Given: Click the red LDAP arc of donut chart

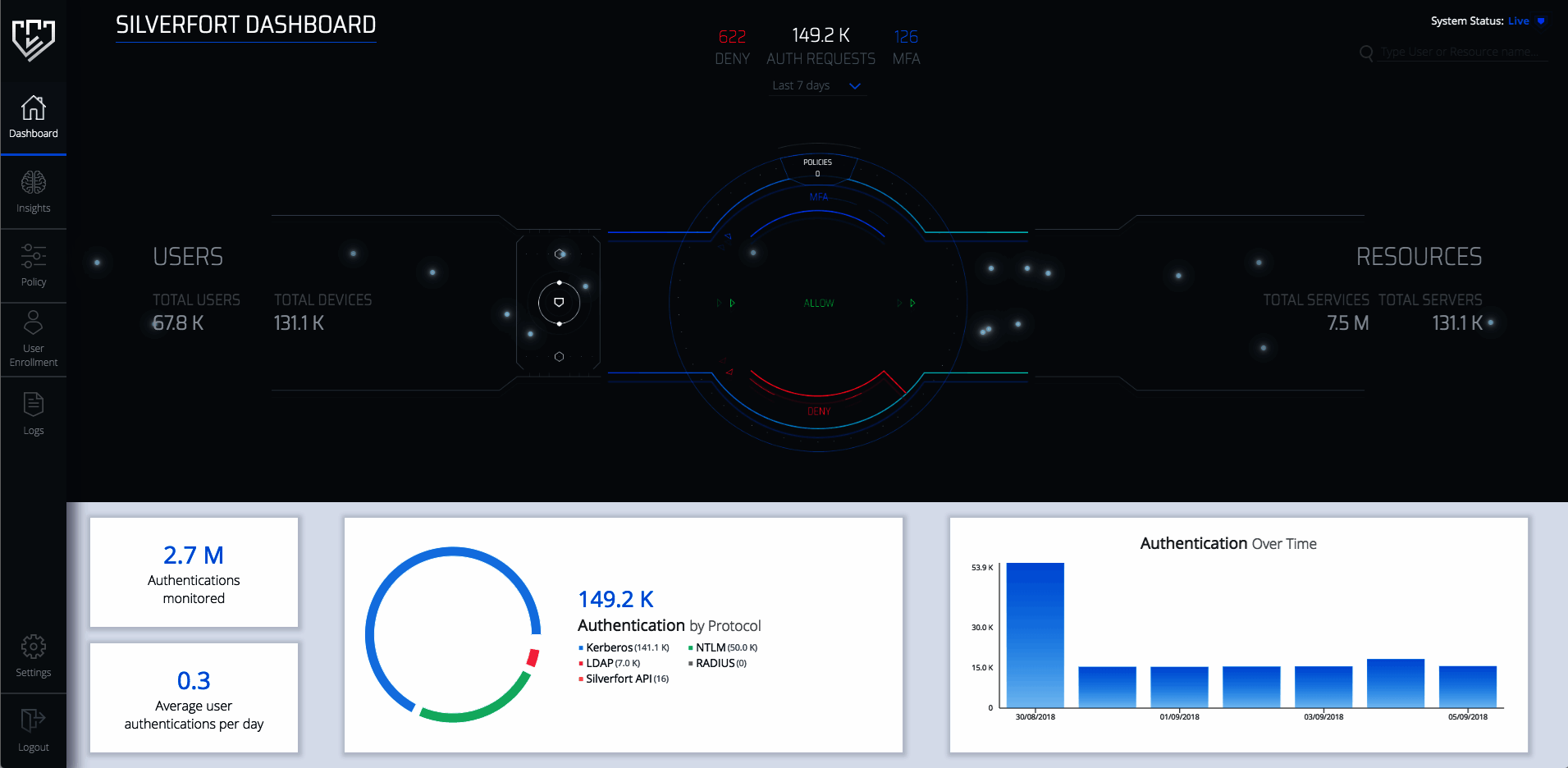Looking at the screenshot, I should click(533, 658).
